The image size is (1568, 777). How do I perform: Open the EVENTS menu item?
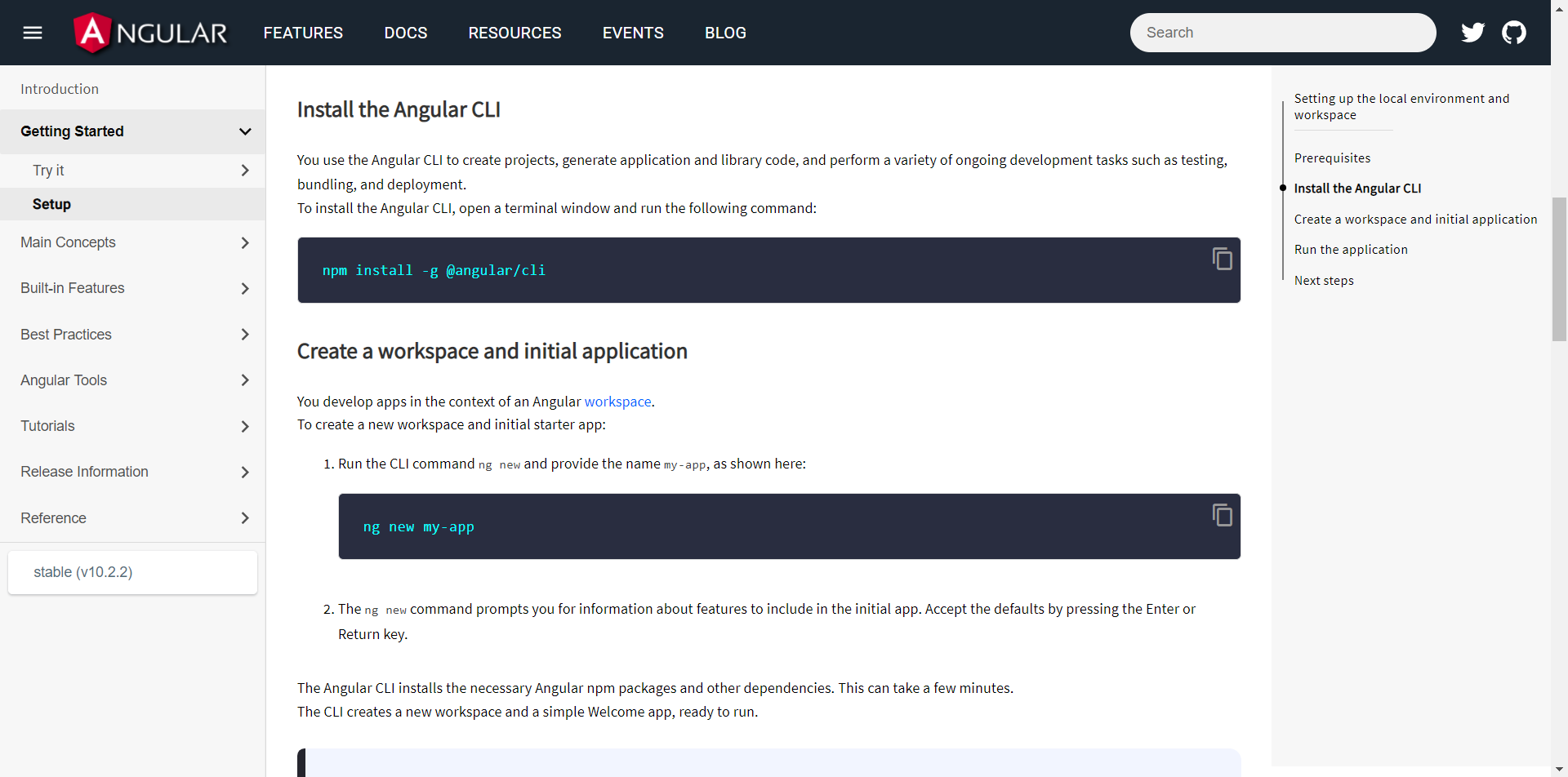(x=633, y=33)
